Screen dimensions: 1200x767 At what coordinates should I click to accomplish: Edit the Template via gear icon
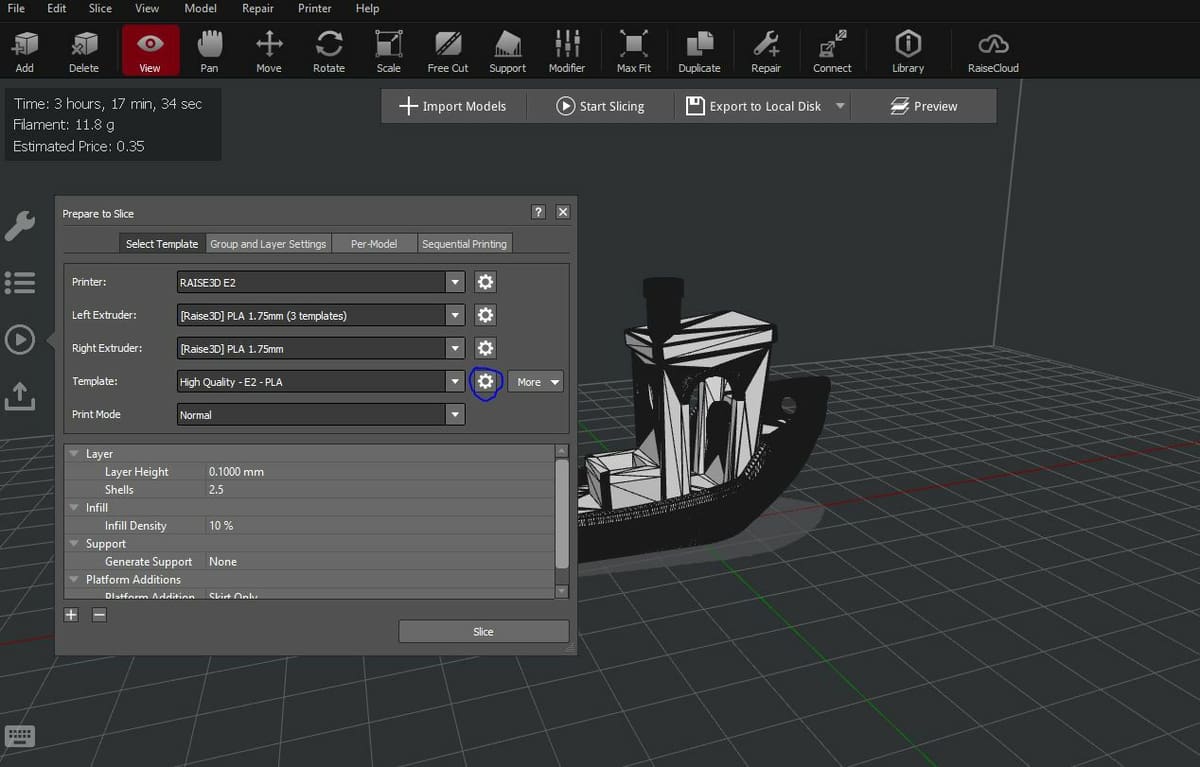485,381
